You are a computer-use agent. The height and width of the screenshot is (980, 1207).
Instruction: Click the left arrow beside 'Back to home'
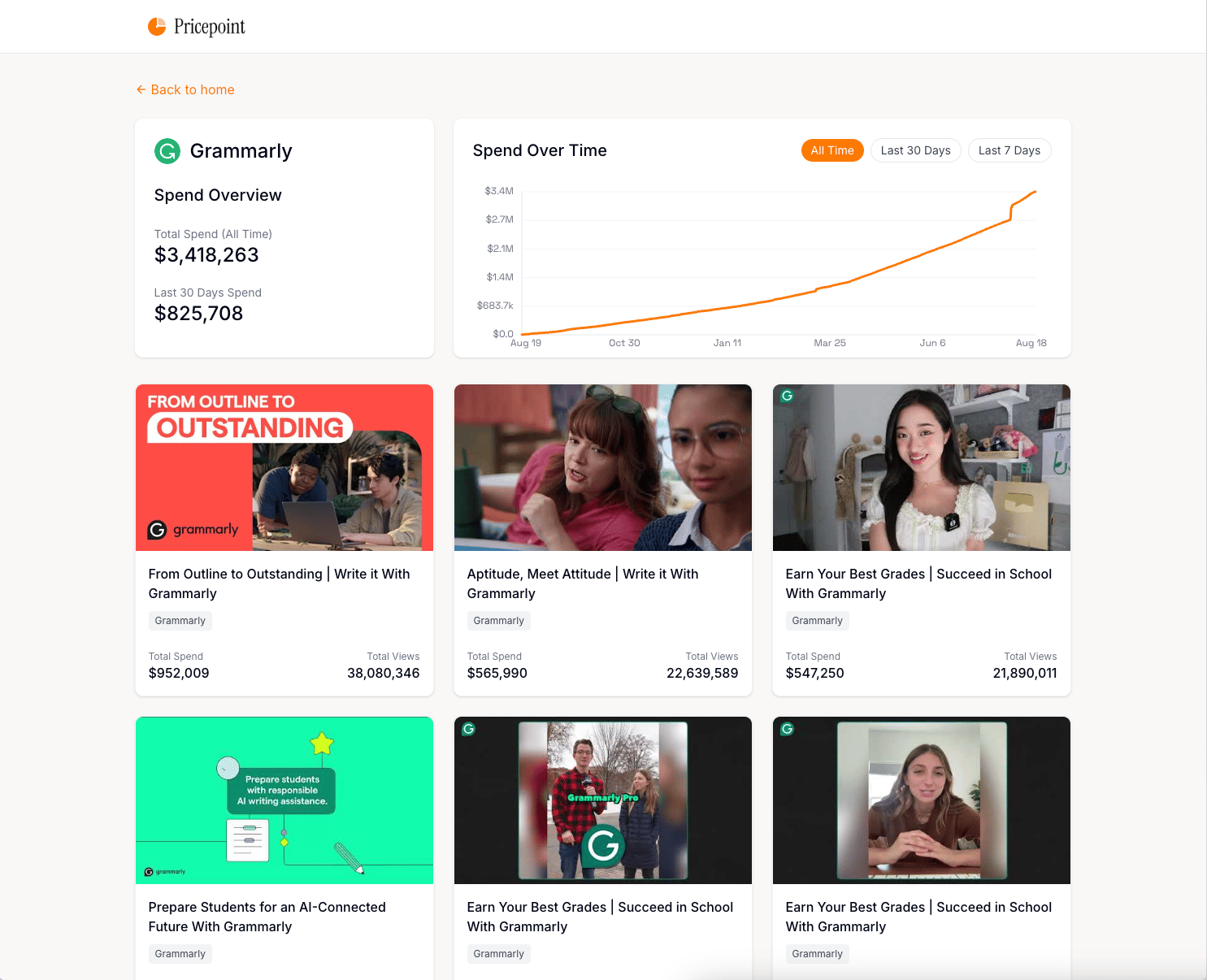click(x=141, y=89)
